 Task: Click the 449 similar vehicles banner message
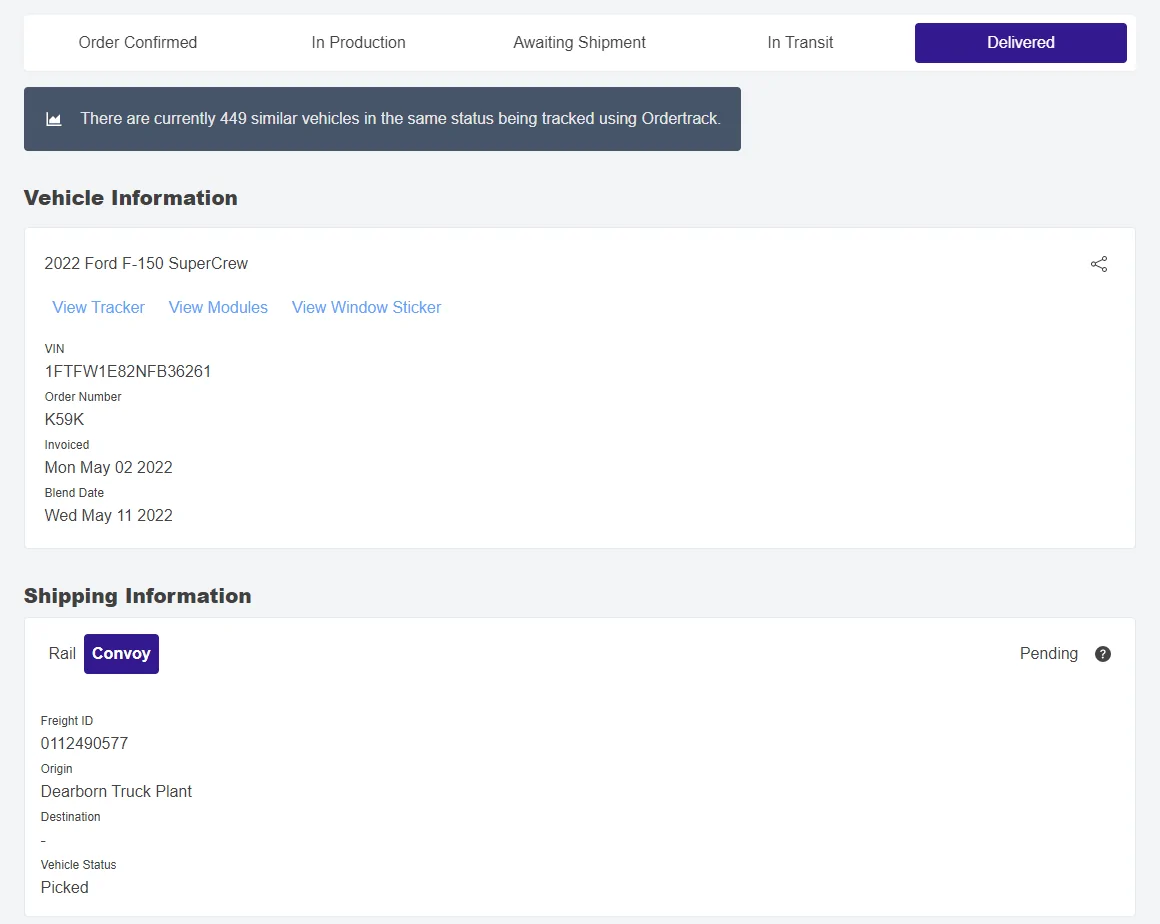pos(400,119)
